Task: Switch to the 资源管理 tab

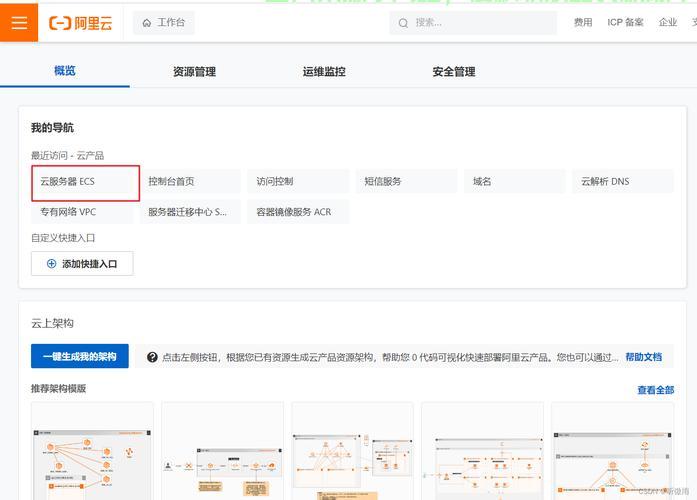Action: [x=194, y=72]
